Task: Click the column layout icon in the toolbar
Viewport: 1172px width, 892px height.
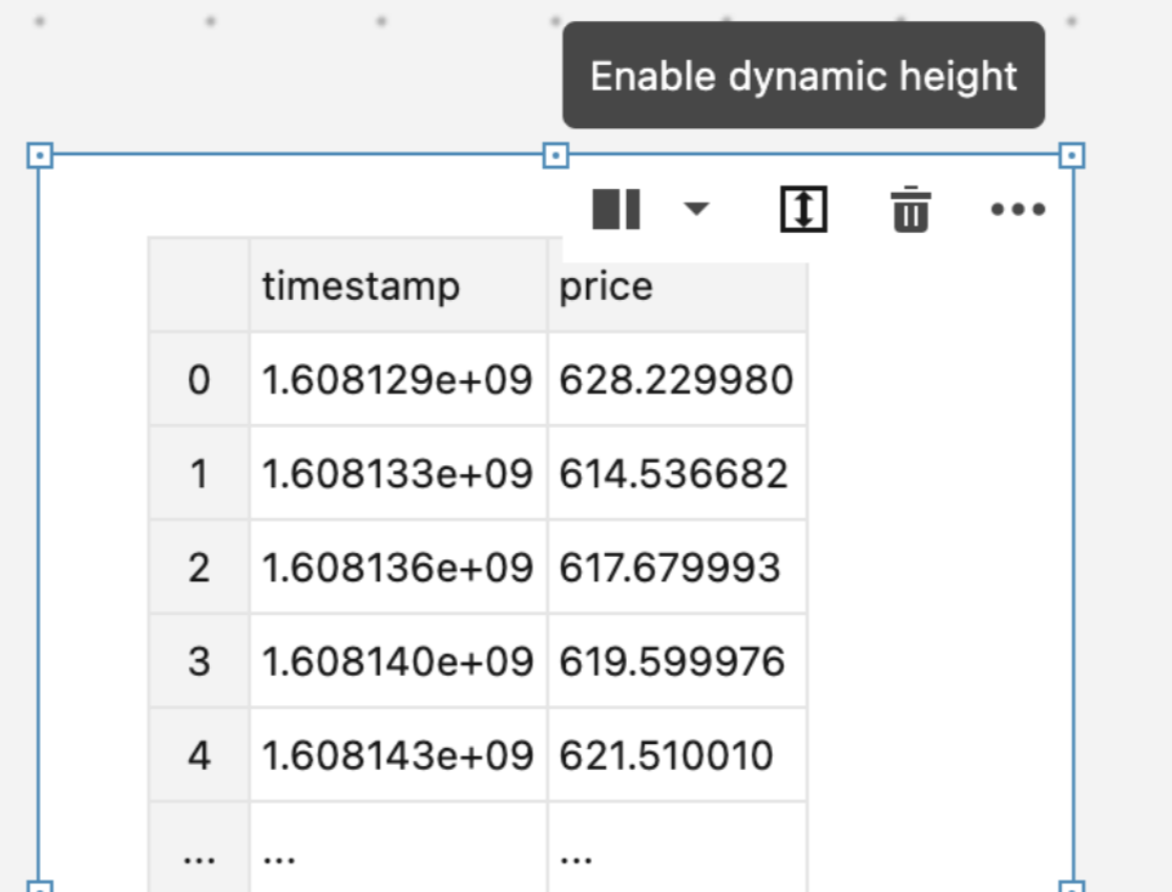Action: [x=615, y=209]
